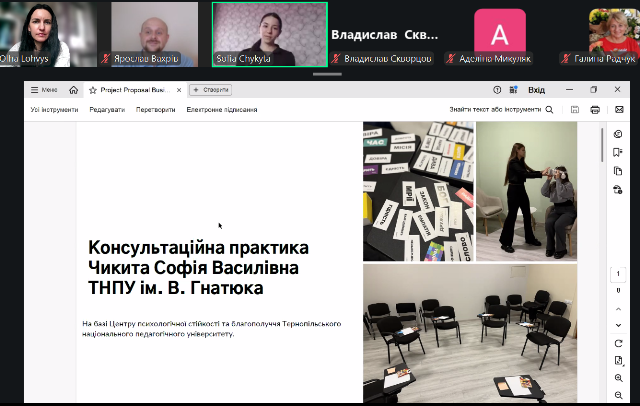This screenshot has width=640, height=406.
Task: Select Olha Lohvys video tile
Action: point(48,34)
